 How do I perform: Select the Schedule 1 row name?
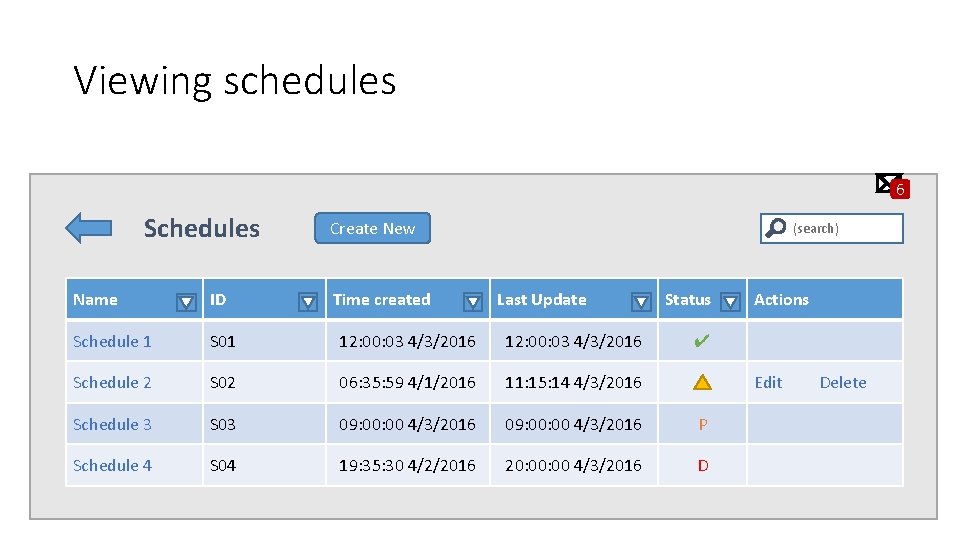point(112,341)
